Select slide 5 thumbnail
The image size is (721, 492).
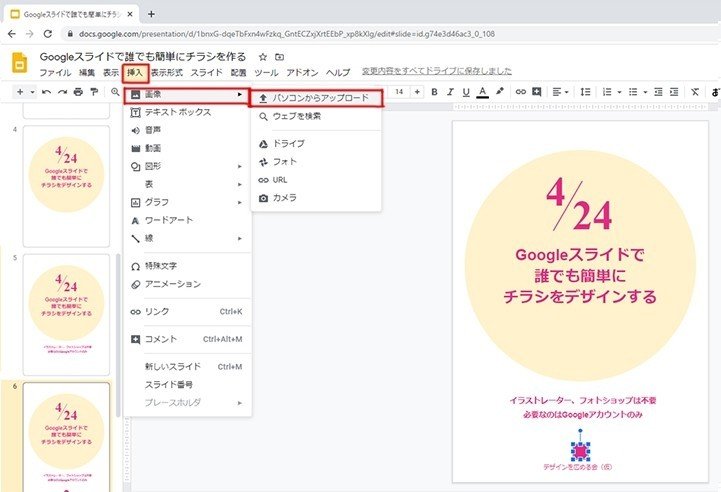[67, 315]
